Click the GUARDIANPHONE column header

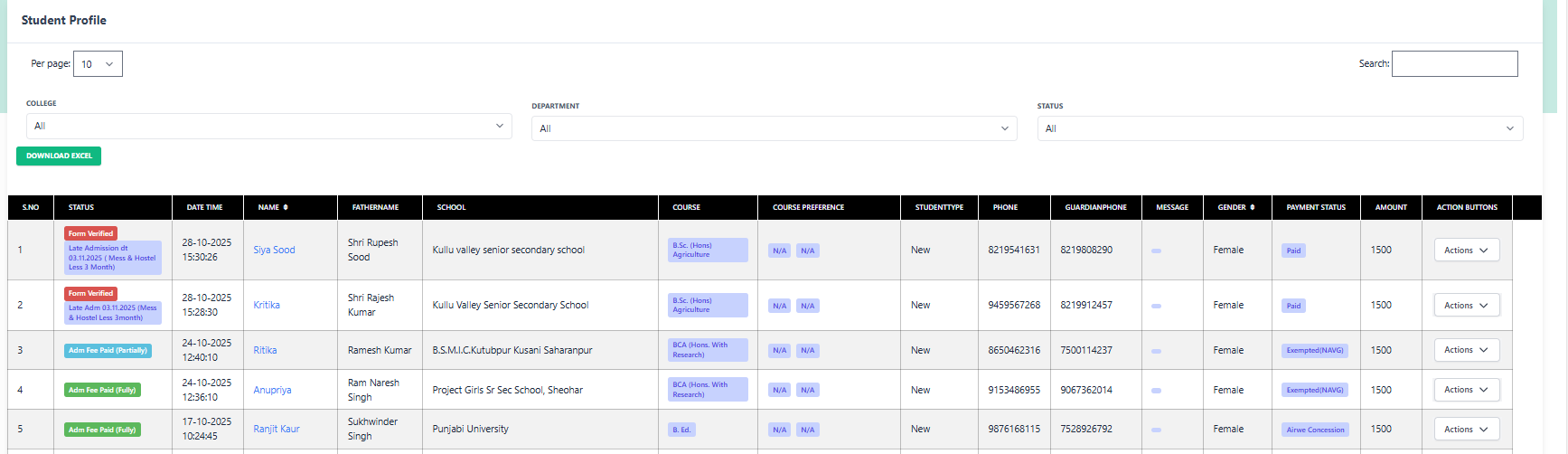(x=1096, y=207)
